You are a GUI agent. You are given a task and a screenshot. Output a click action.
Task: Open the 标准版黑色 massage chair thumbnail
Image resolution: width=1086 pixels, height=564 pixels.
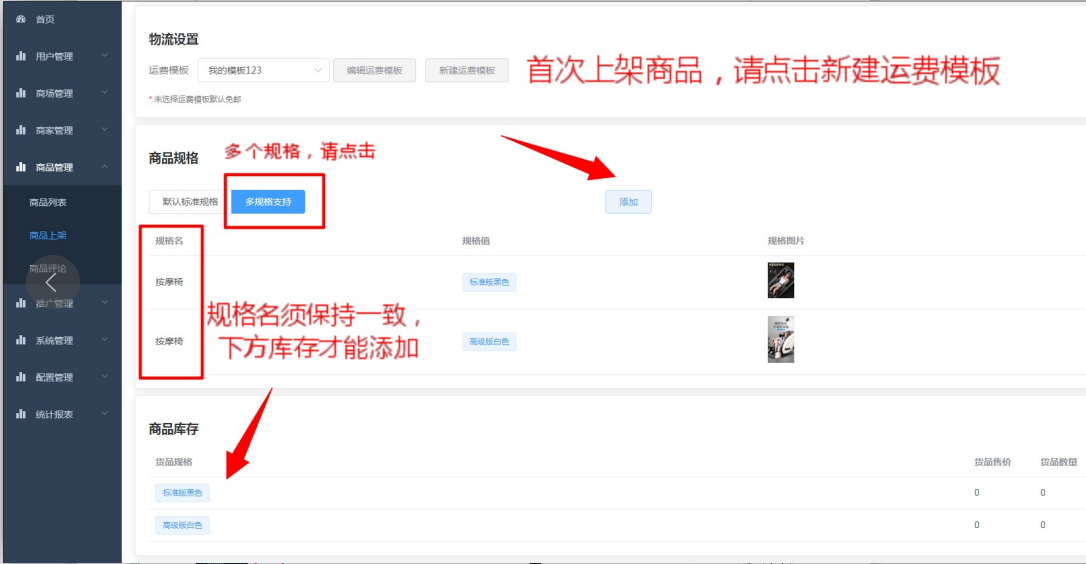click(x=781, y=280)
